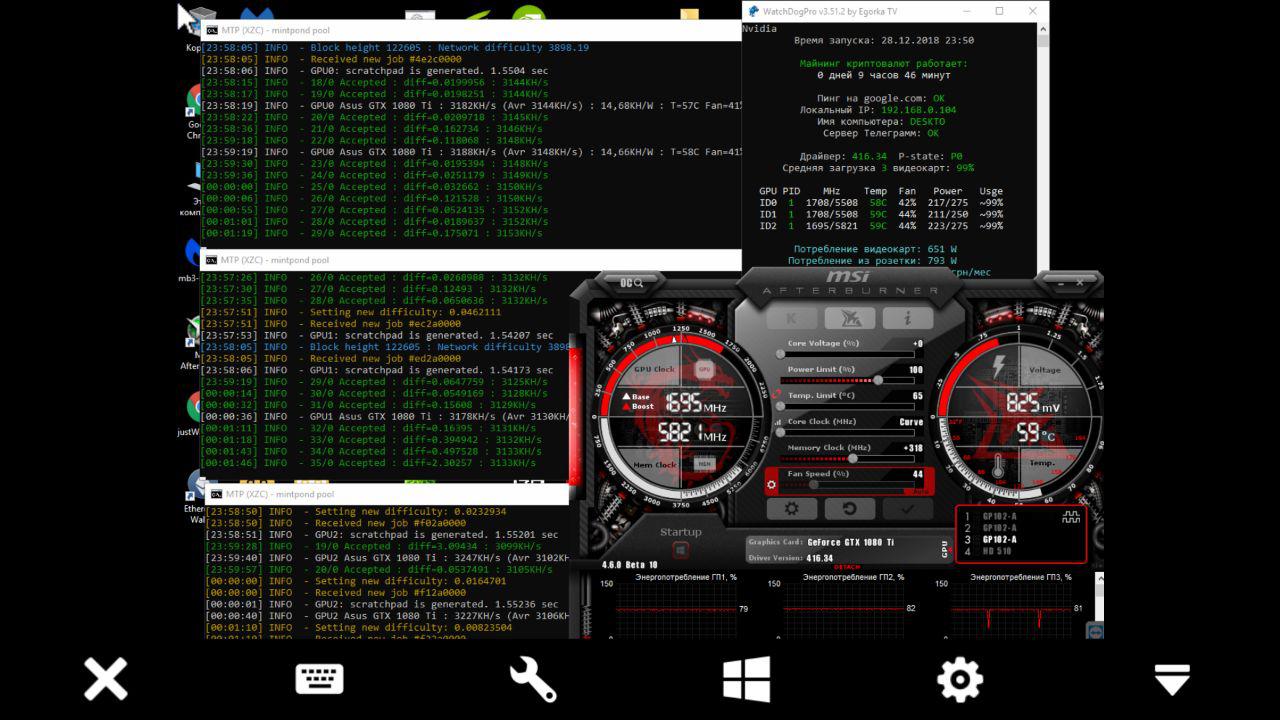The image size is (1280, 720).
Task: Click the Google Chrome desktop shortcut
Action: 194,108
